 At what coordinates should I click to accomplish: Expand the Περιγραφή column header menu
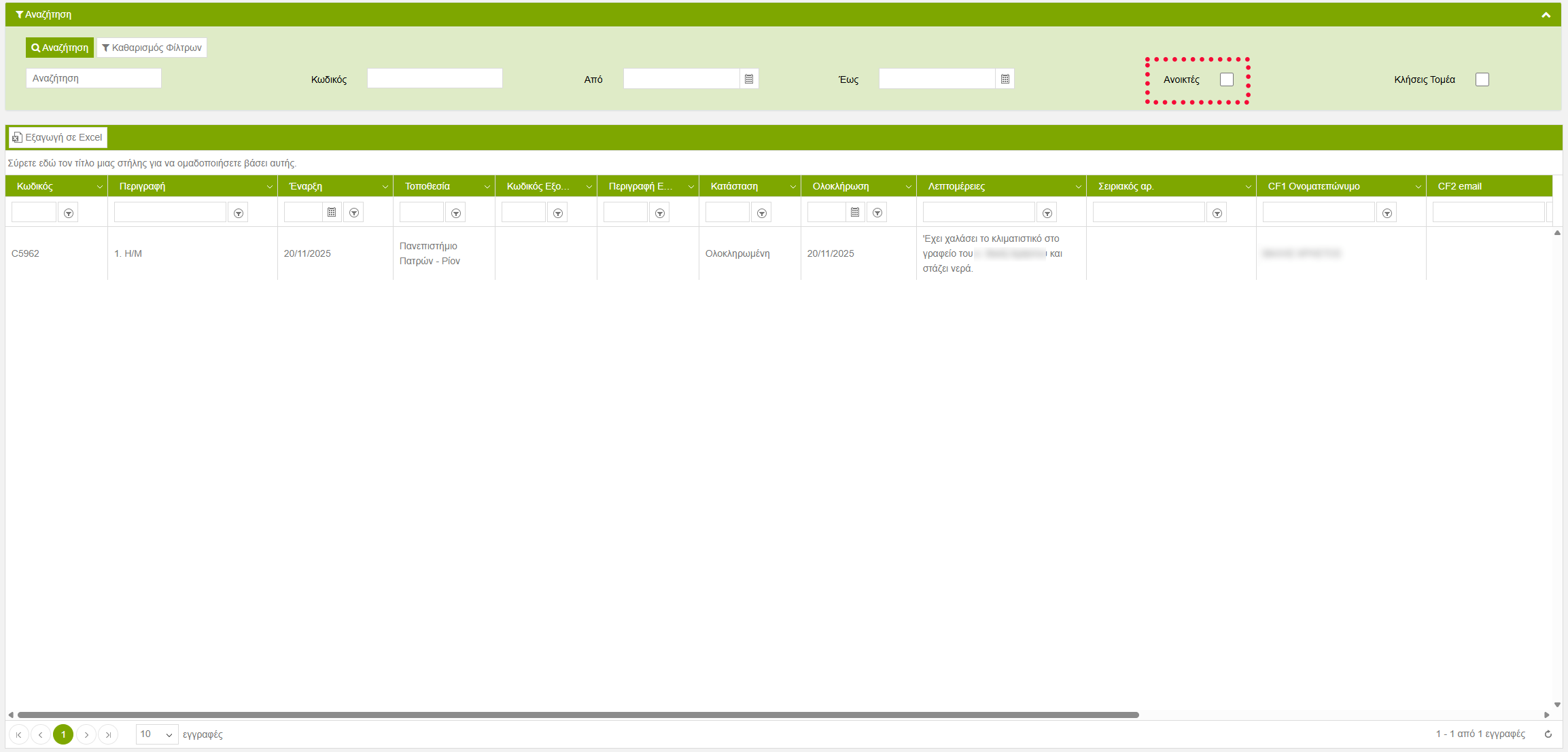tap(269, 186)
